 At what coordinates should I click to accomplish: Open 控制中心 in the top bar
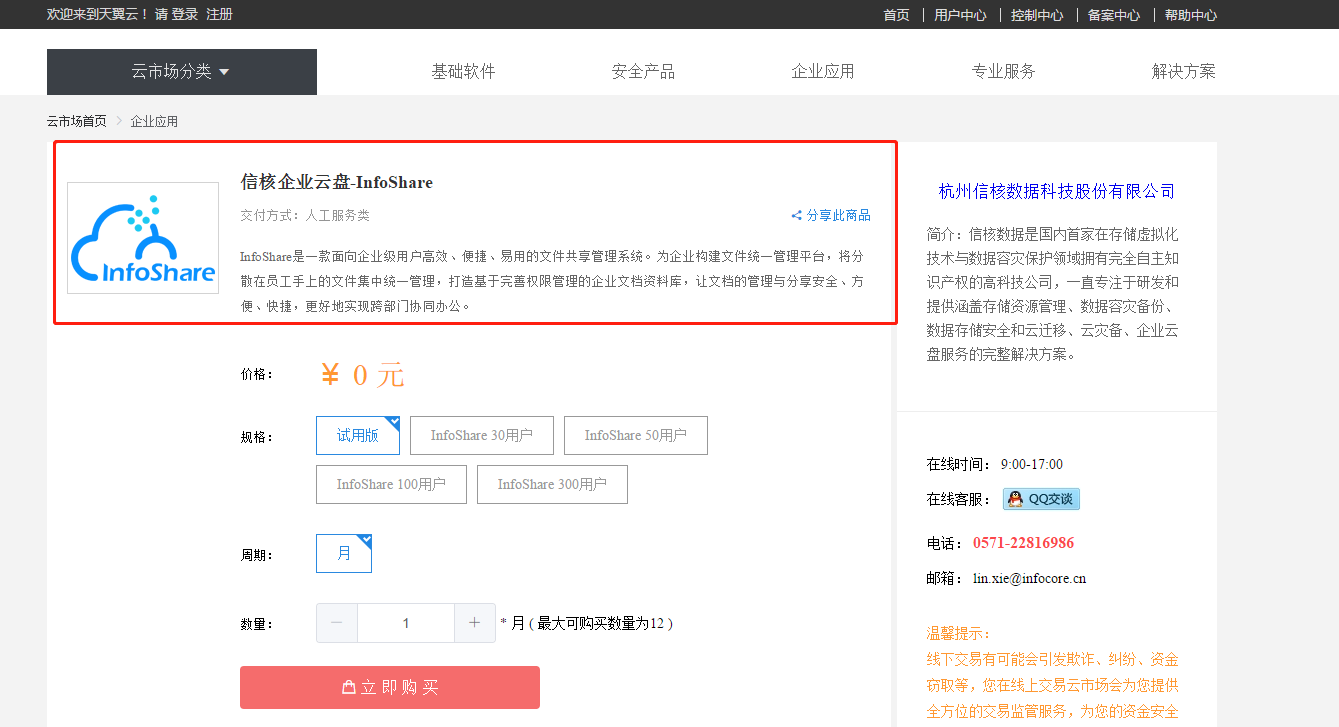click(x=1037, y=15)
